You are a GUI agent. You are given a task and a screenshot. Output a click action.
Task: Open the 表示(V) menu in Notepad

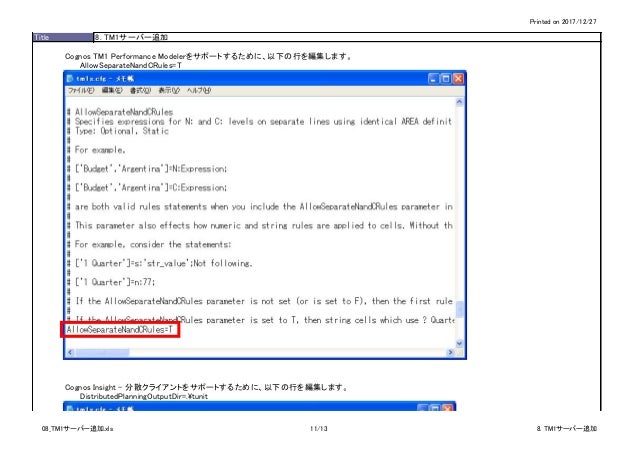168,90
